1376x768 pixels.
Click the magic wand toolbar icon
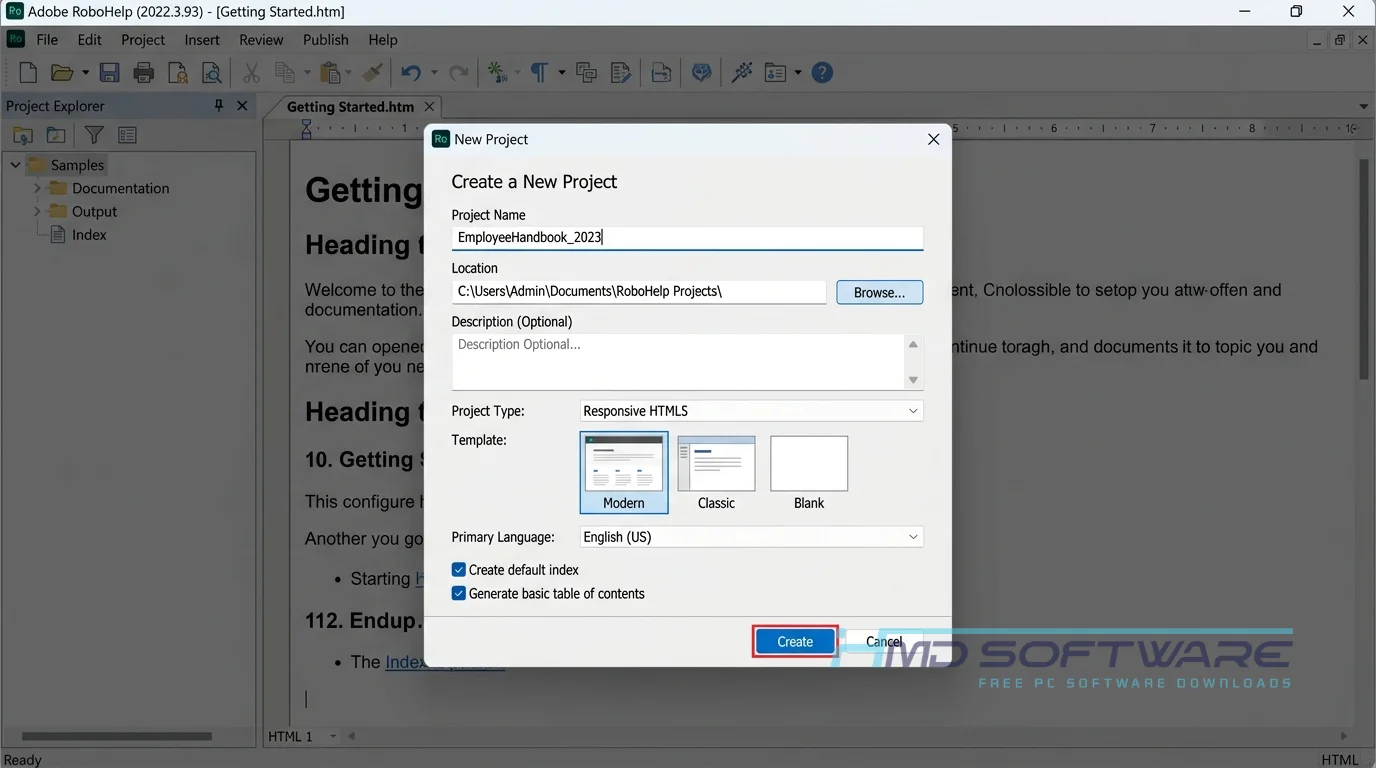click(742, 73)
